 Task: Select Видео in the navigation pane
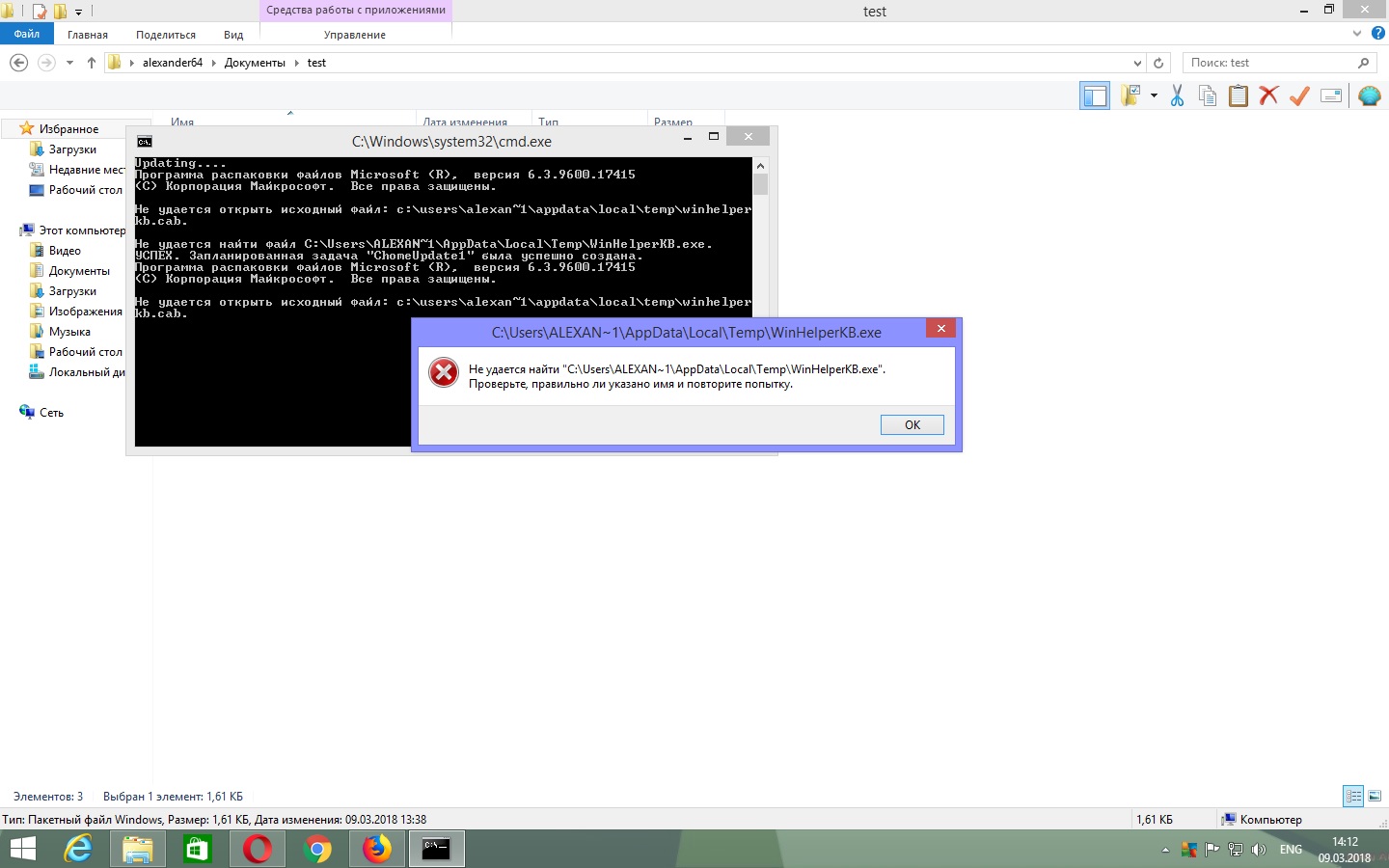pos(65,251)
